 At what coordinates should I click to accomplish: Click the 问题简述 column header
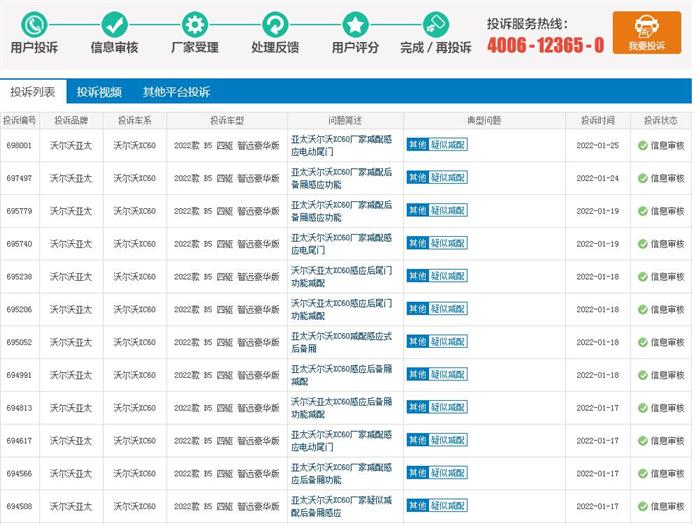pos(345,121)
